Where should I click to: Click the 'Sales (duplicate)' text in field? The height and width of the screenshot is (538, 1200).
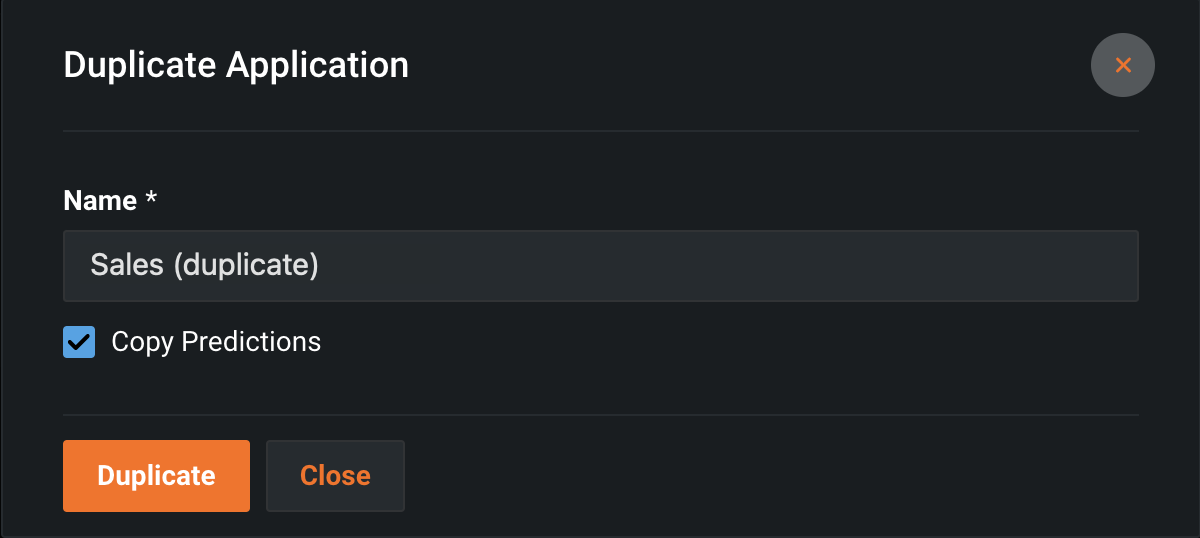(x=204, y=266)
